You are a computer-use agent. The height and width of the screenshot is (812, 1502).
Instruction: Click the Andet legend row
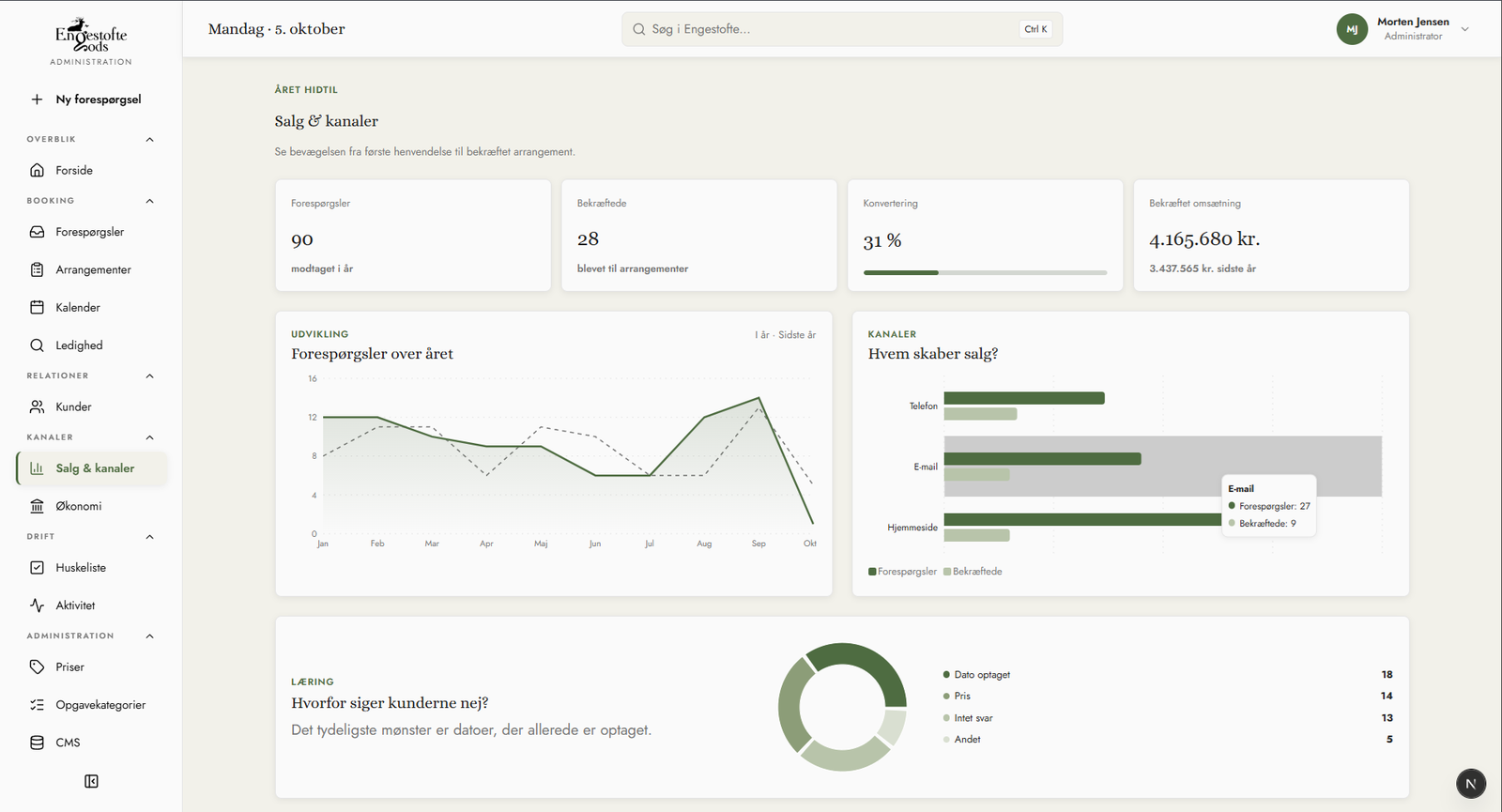(1168, 740)
